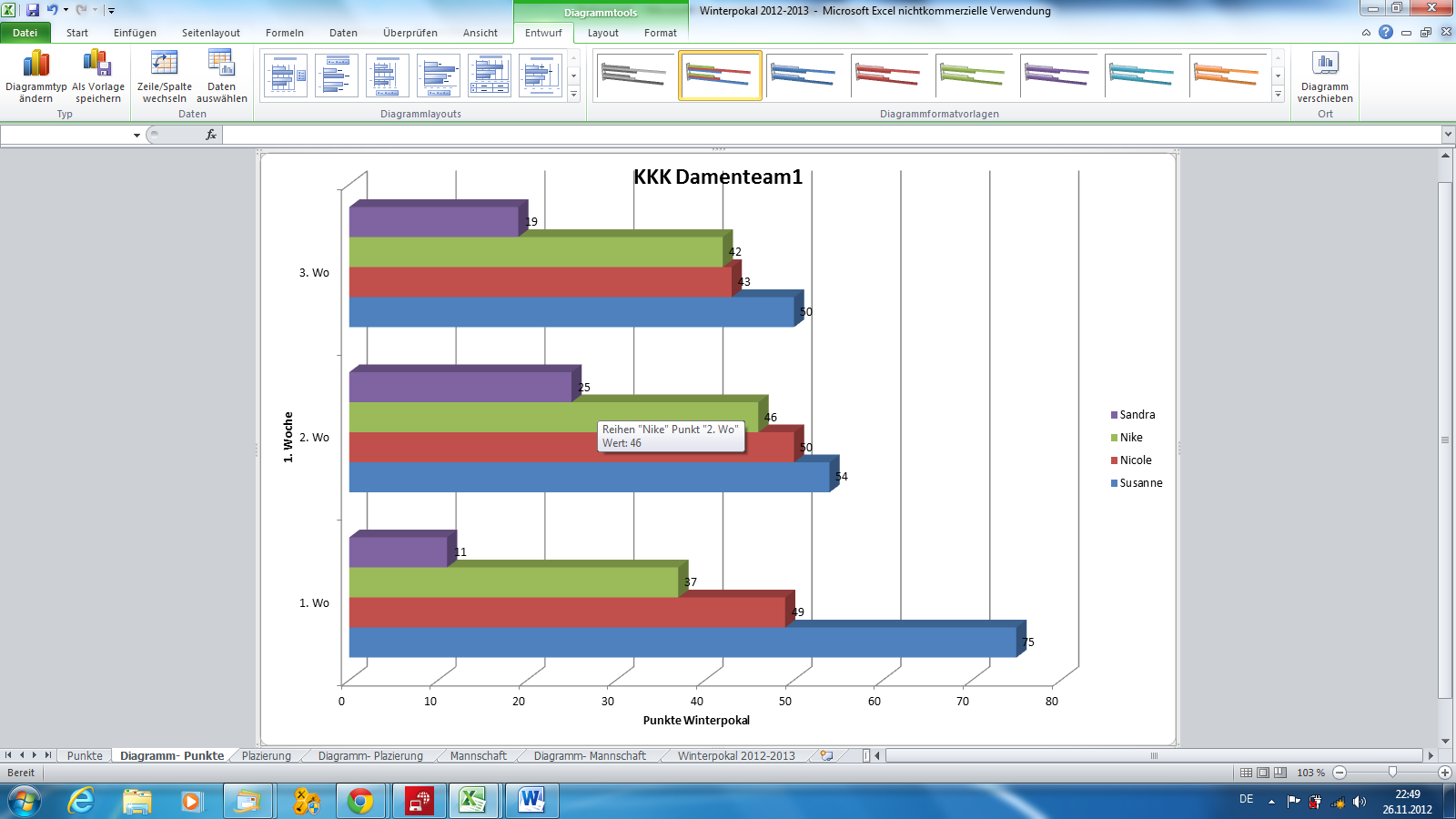Apply the green chart style
Screen dimensions: 1456x819
tap(974, 76)
